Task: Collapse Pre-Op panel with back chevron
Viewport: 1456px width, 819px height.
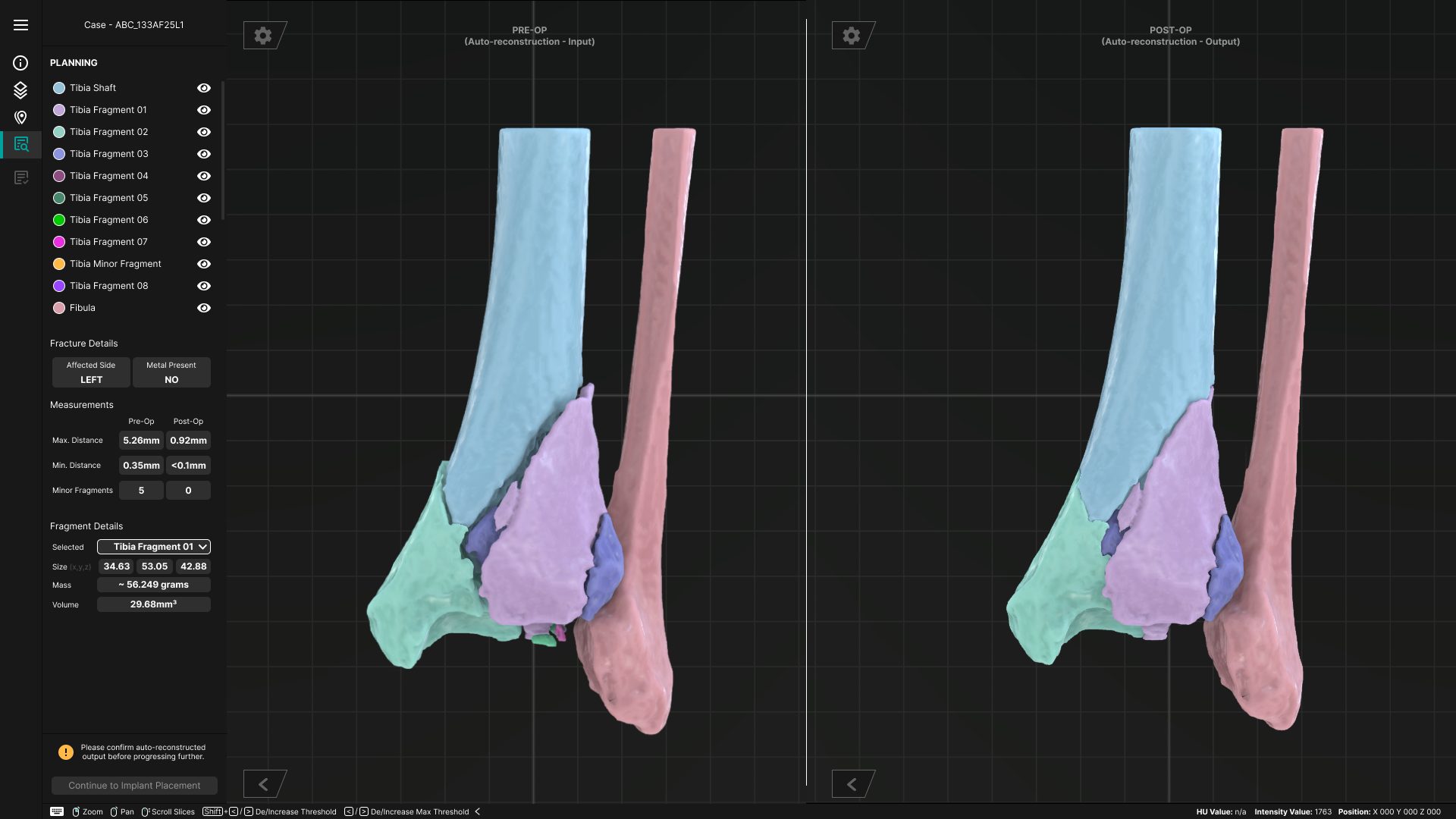Action: [x=263, y=784]
